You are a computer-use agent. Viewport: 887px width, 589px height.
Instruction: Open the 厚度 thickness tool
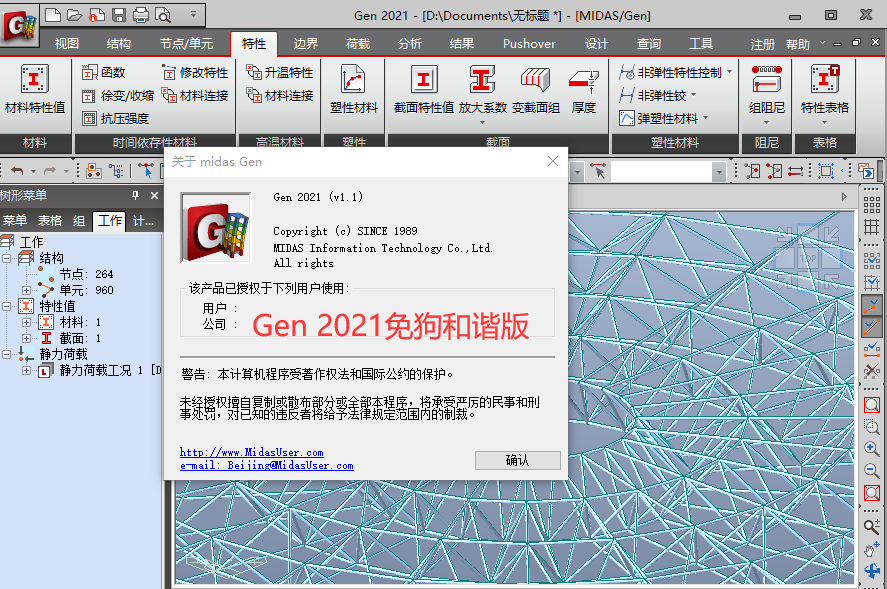[584, 89]
